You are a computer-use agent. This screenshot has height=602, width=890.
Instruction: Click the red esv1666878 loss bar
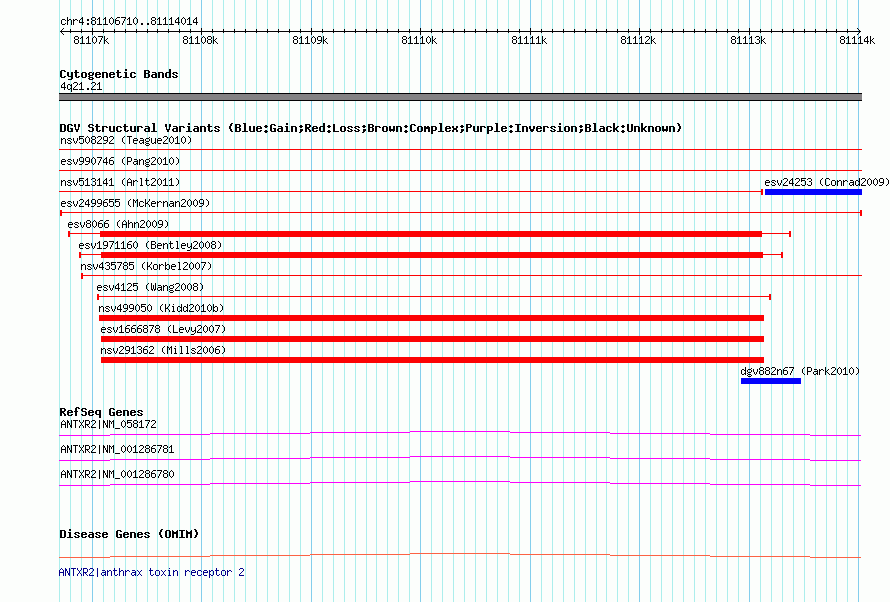point(433,339)
